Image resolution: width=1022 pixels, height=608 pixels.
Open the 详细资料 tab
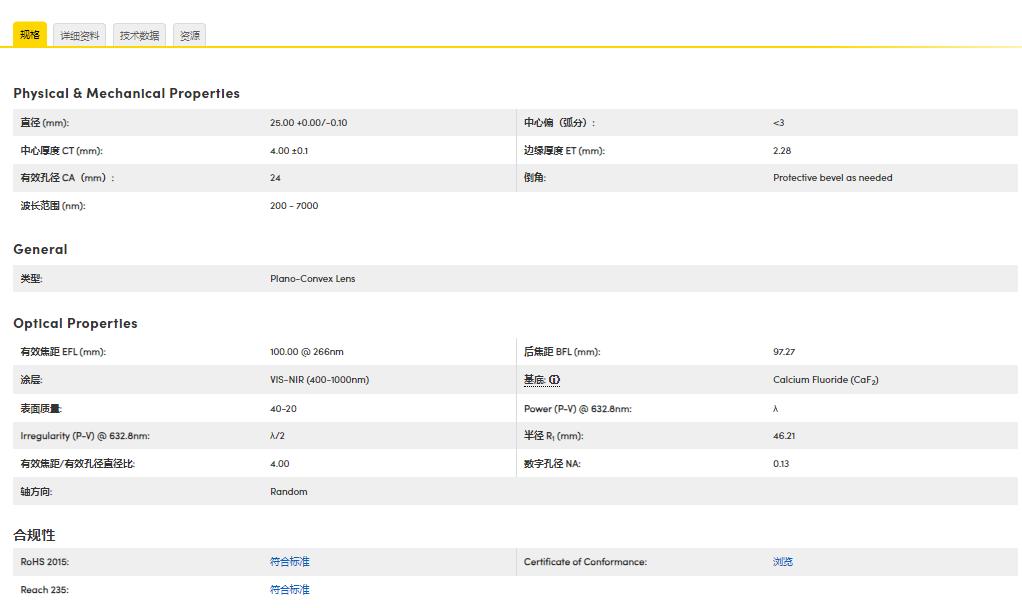pos(79,36)
